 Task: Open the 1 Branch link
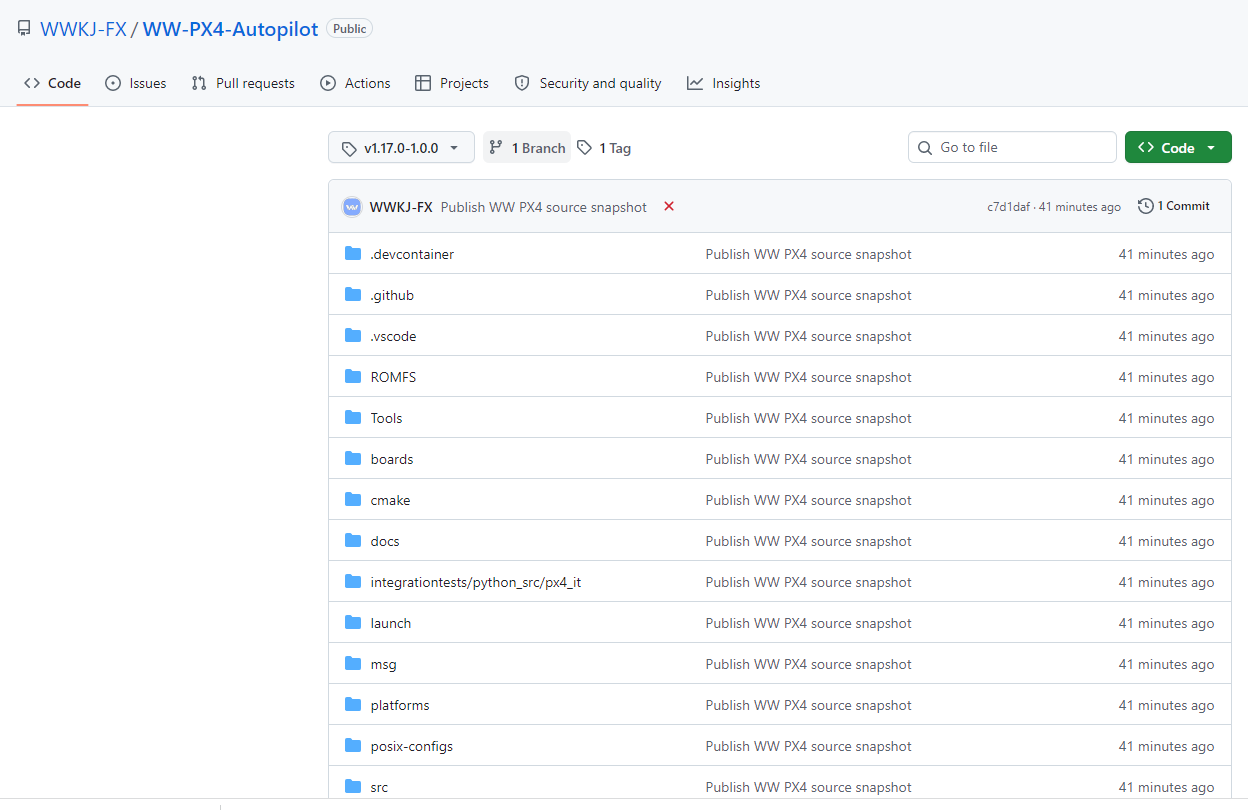[527, 147]
